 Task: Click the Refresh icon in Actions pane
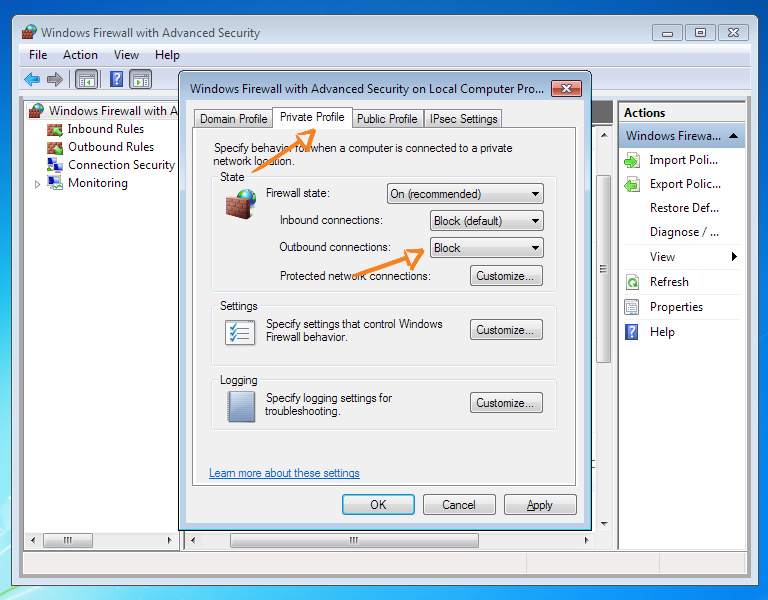[x=632, y=282]
